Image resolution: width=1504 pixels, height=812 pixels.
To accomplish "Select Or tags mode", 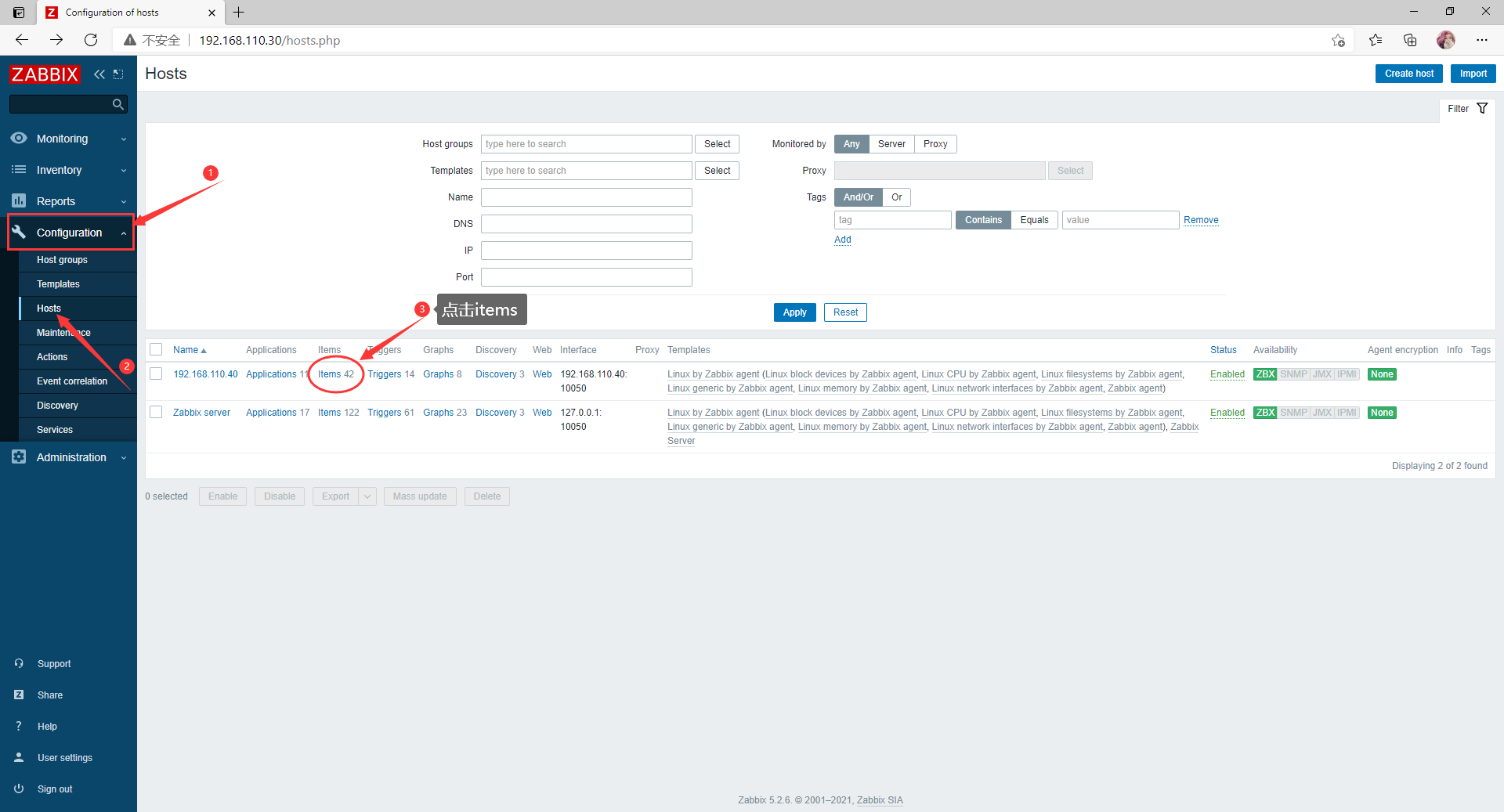I will tap(897, 197).
